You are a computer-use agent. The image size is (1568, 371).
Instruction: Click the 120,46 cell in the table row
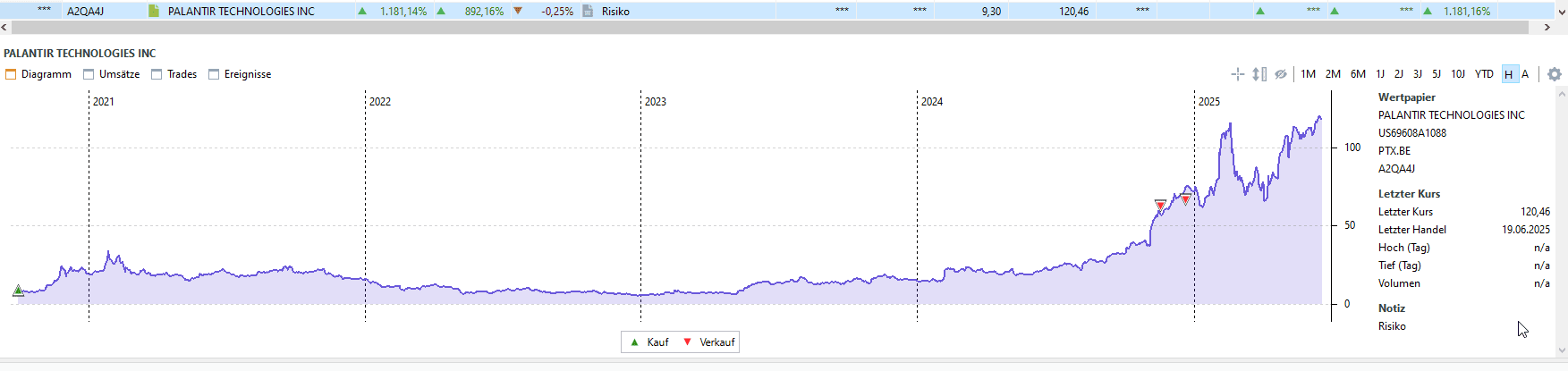[x=1073, y=12]
